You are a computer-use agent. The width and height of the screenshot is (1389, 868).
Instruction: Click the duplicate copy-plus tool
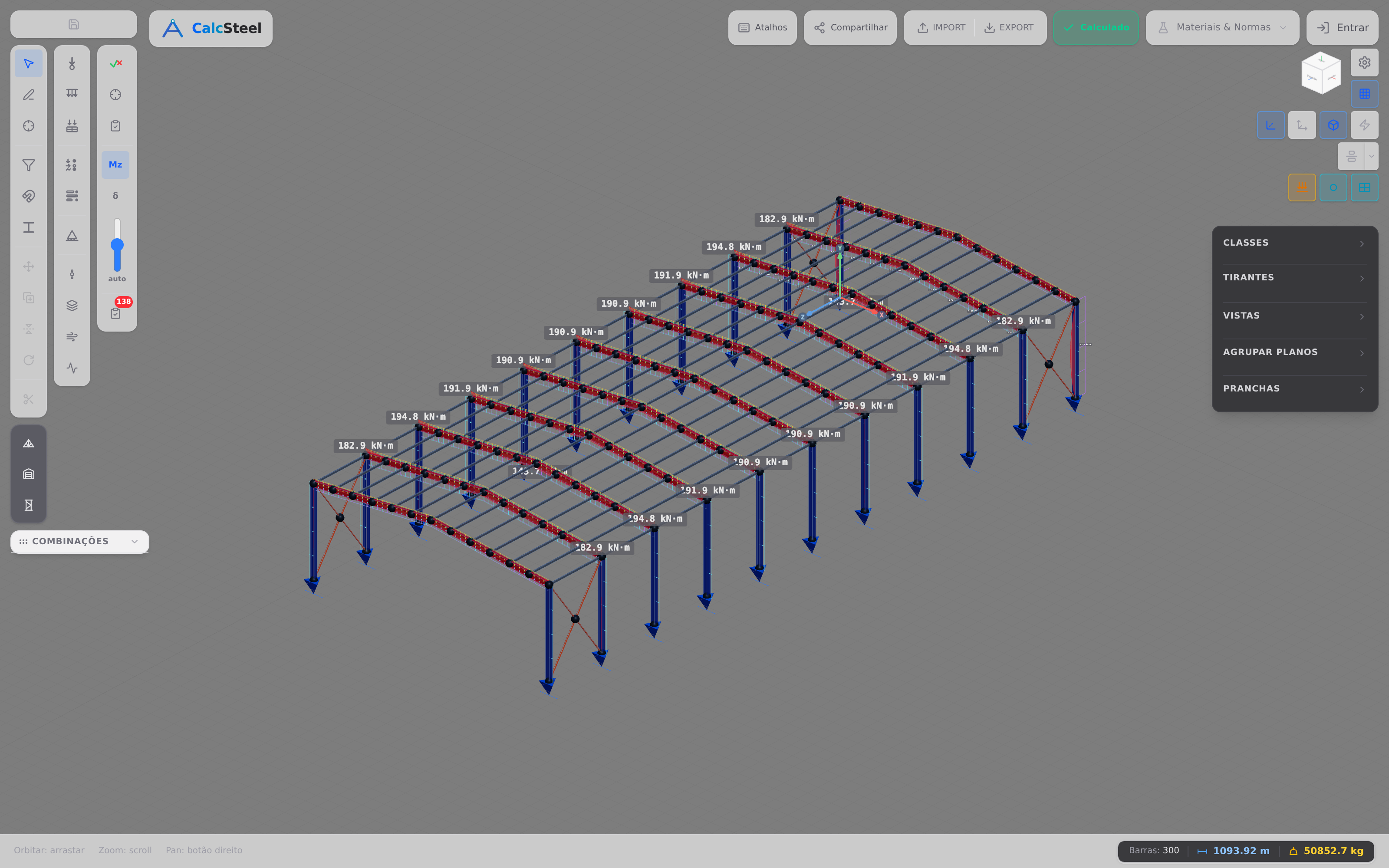click(28, 297)
